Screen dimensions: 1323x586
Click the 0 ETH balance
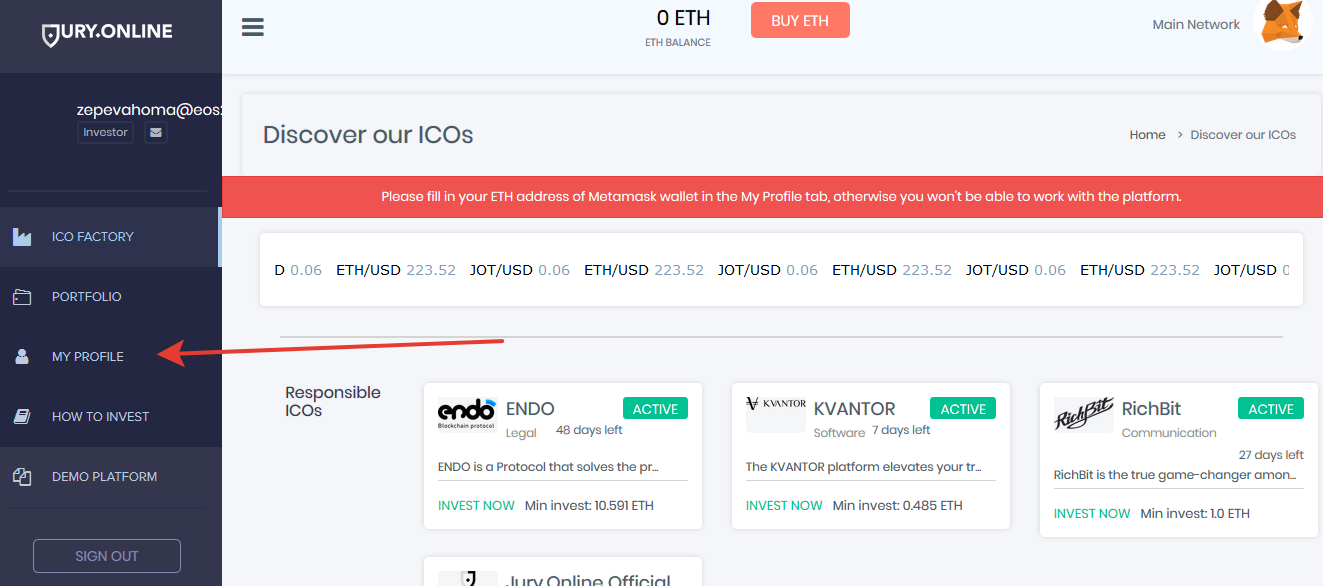click(x=683, y=18)
